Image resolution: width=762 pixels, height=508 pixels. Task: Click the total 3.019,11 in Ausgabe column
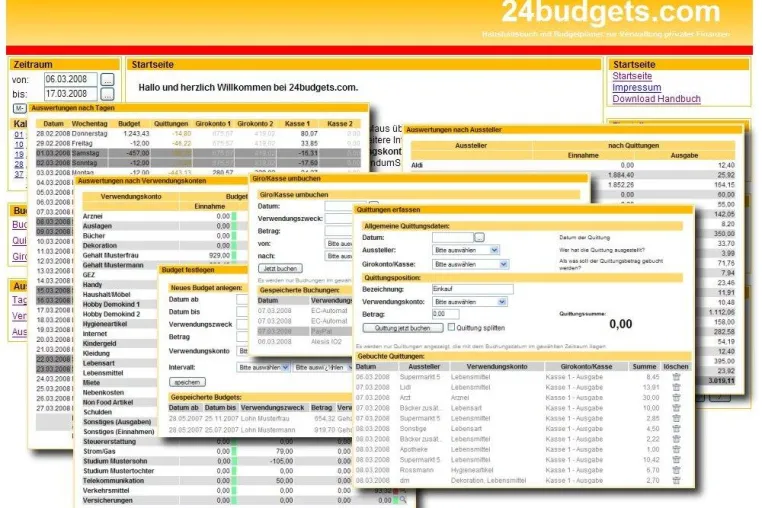pos(721,381)
